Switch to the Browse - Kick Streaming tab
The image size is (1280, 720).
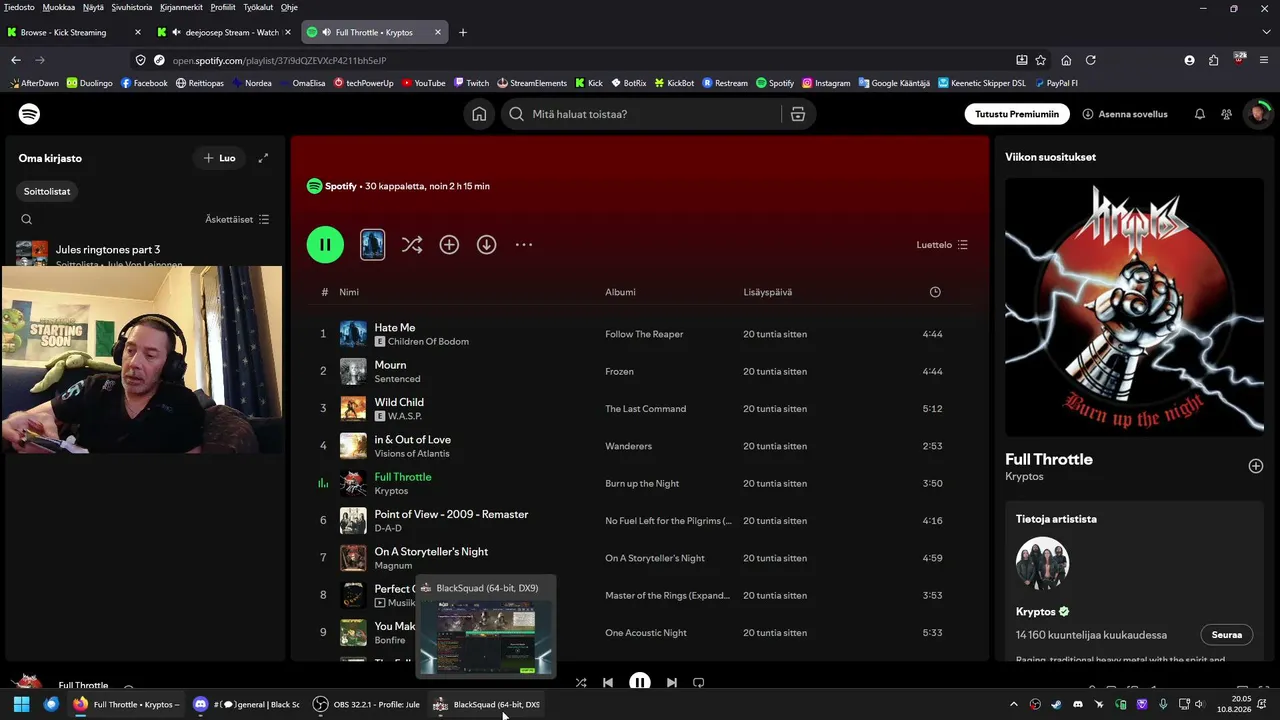coord(75,32)
